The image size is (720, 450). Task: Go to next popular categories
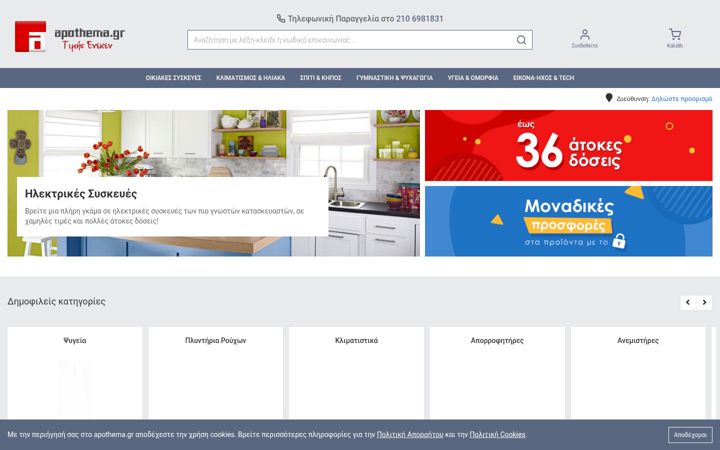tap(704, 302)
